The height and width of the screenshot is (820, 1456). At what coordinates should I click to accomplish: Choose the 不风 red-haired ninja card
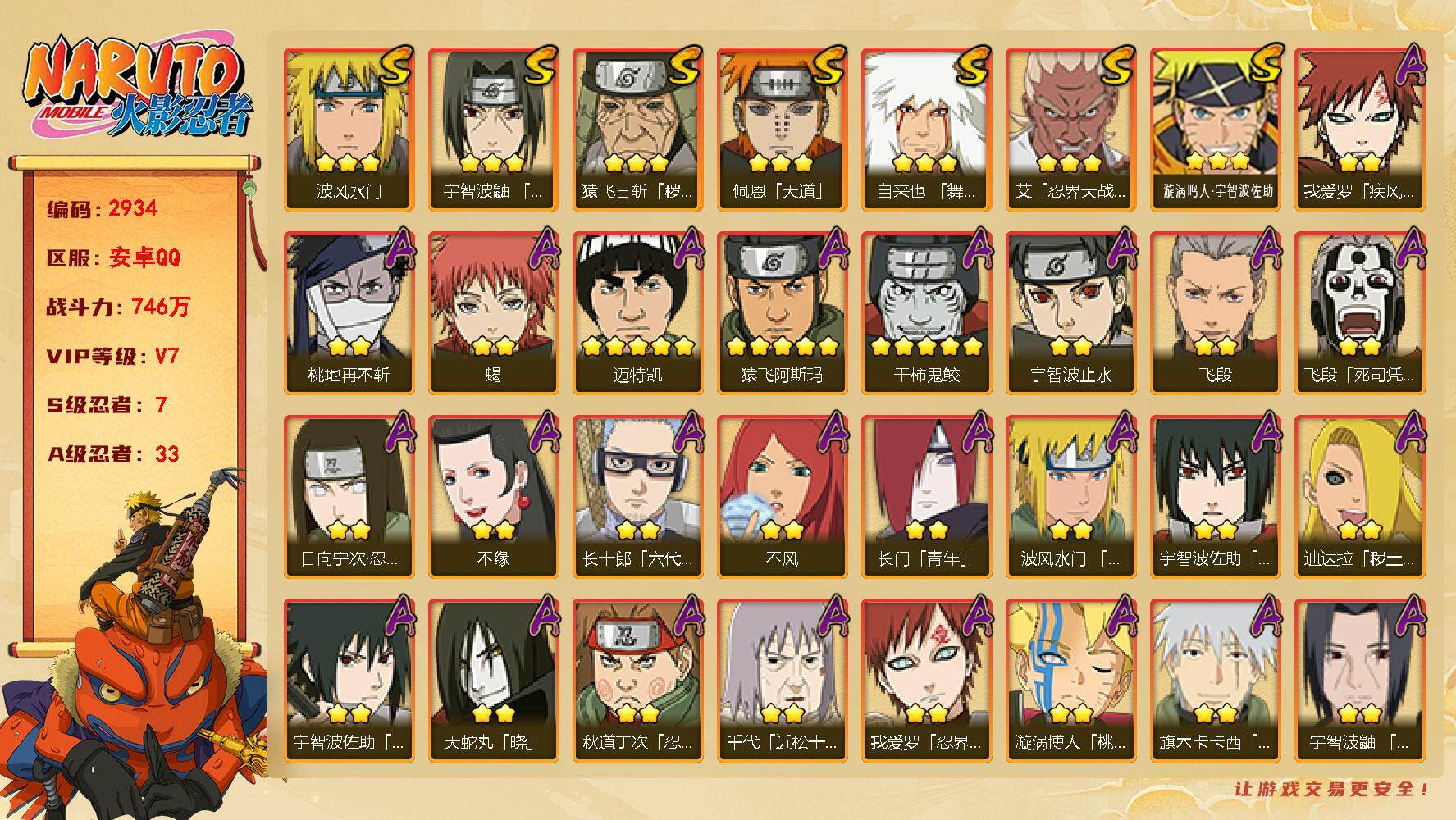coord(782,497)
